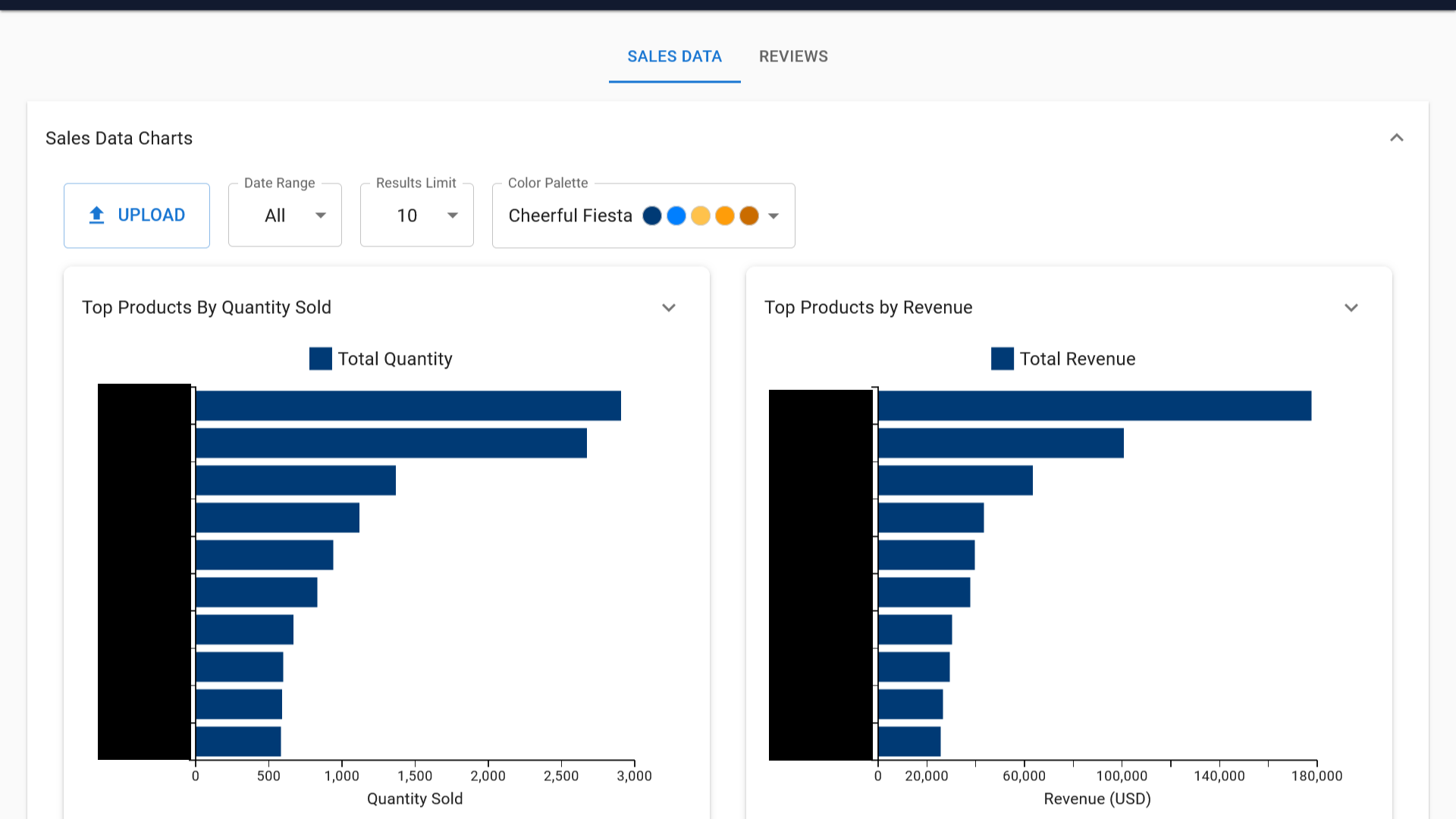
Task: Click the 'Quantity Sold' axis label
Action: [415, 799]
